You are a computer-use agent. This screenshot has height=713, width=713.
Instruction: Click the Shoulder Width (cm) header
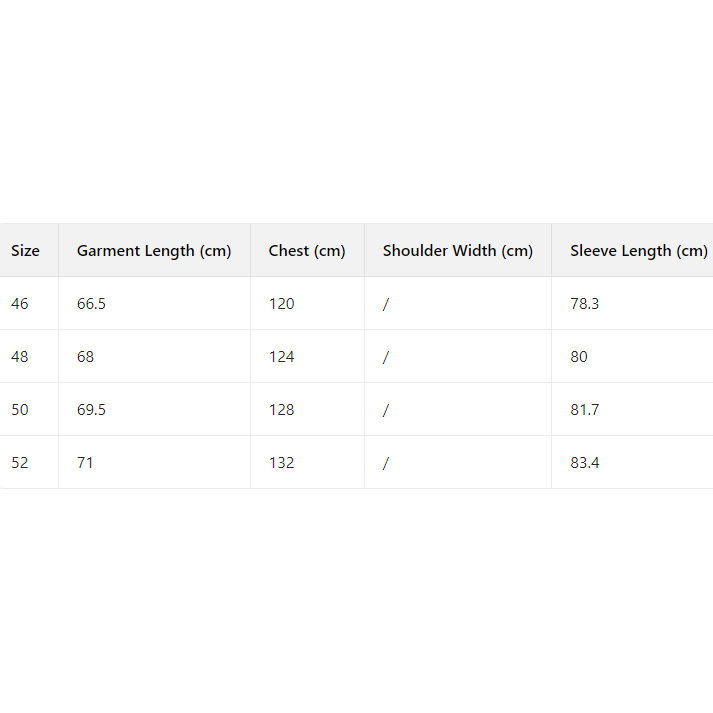pos(458,251)
